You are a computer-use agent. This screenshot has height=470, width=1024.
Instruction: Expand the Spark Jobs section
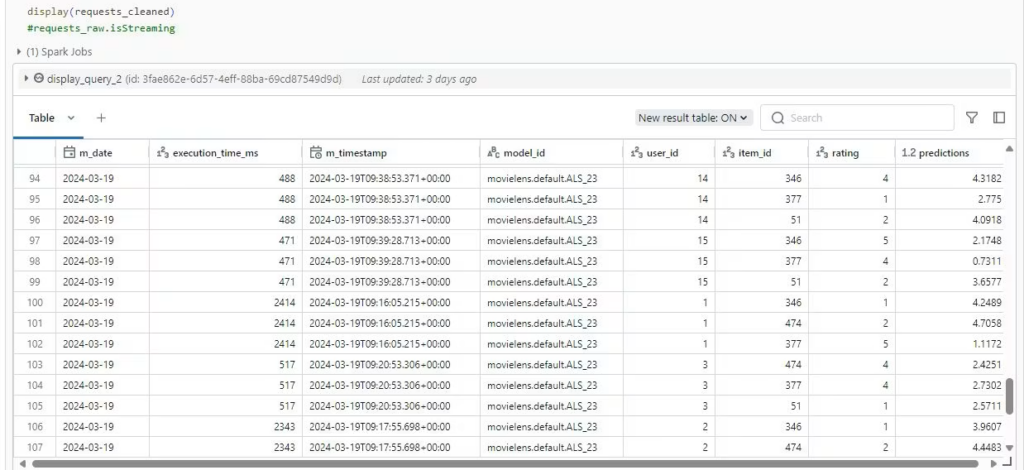(20, 51)
